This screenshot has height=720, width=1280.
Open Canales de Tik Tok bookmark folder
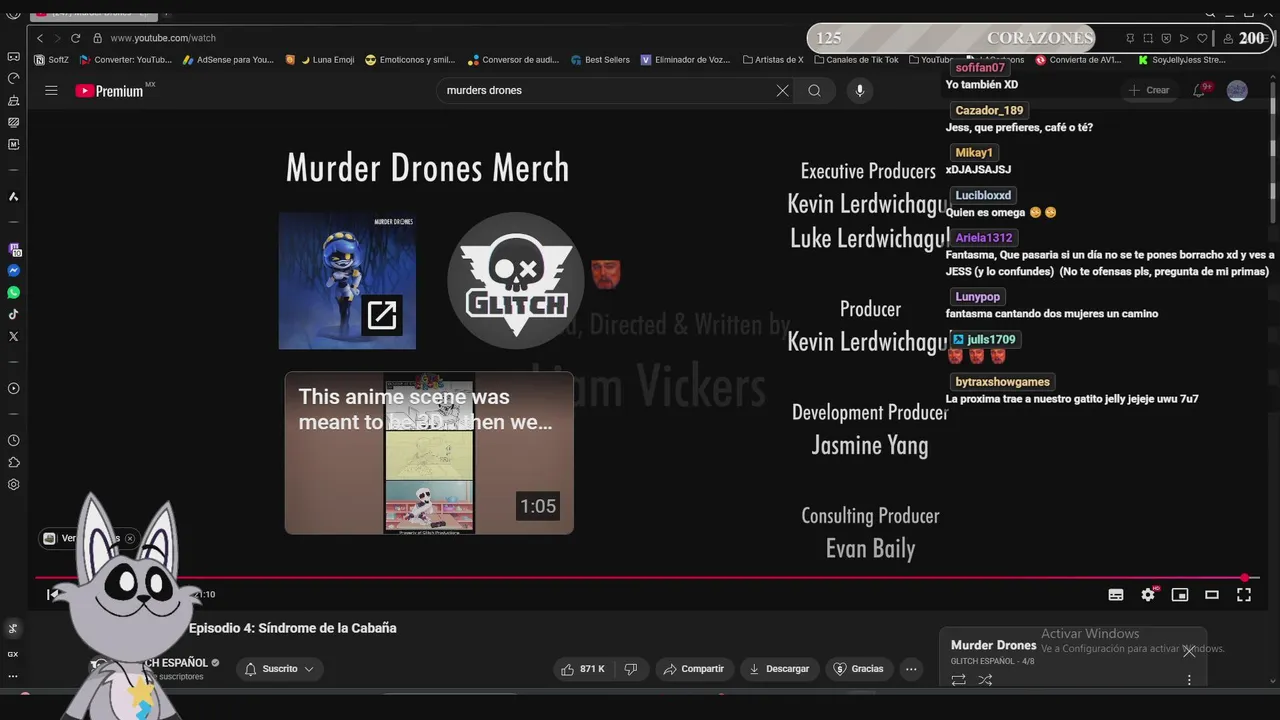pyautogui.click(x=856, y=60)
